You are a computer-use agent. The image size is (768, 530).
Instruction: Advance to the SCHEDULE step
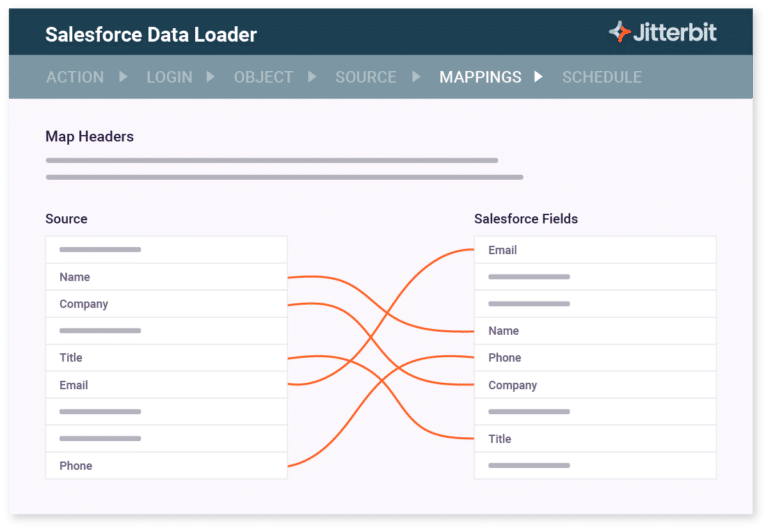pos(602,77)
